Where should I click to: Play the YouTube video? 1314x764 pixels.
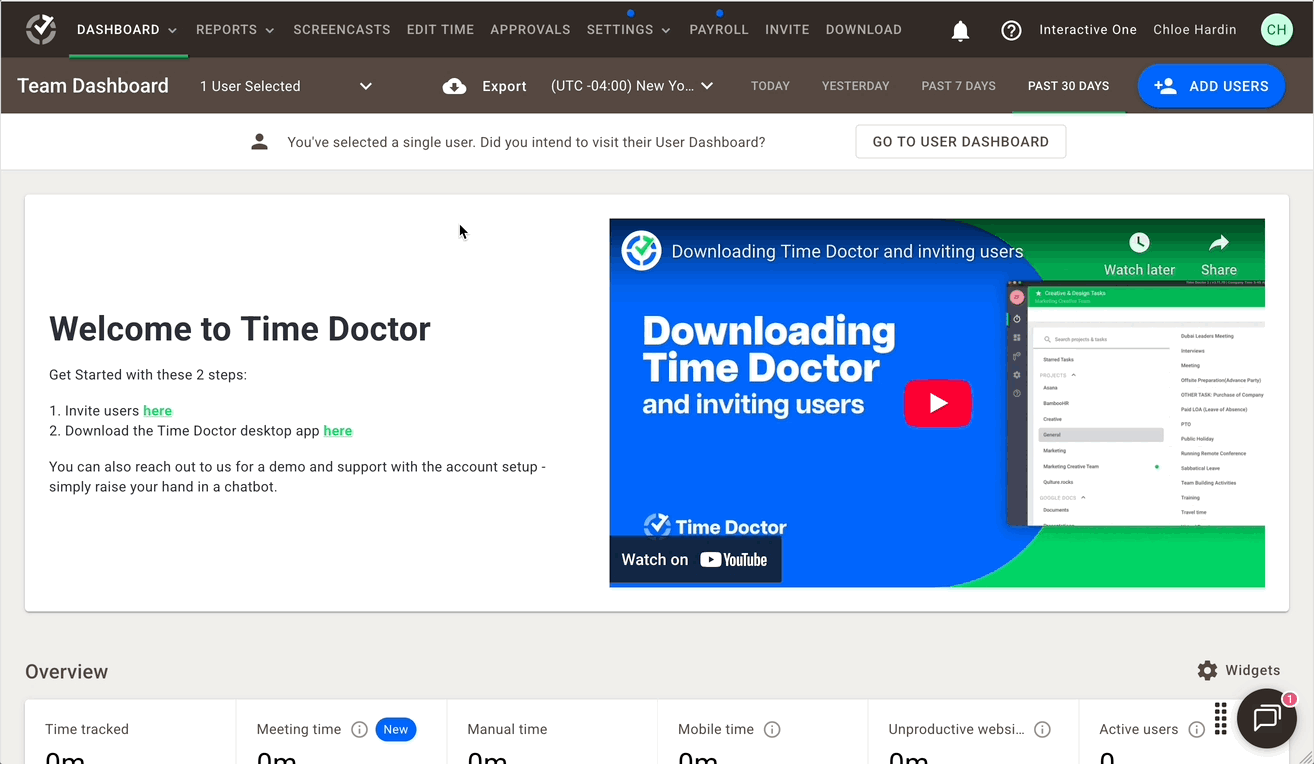coord(938,403)
